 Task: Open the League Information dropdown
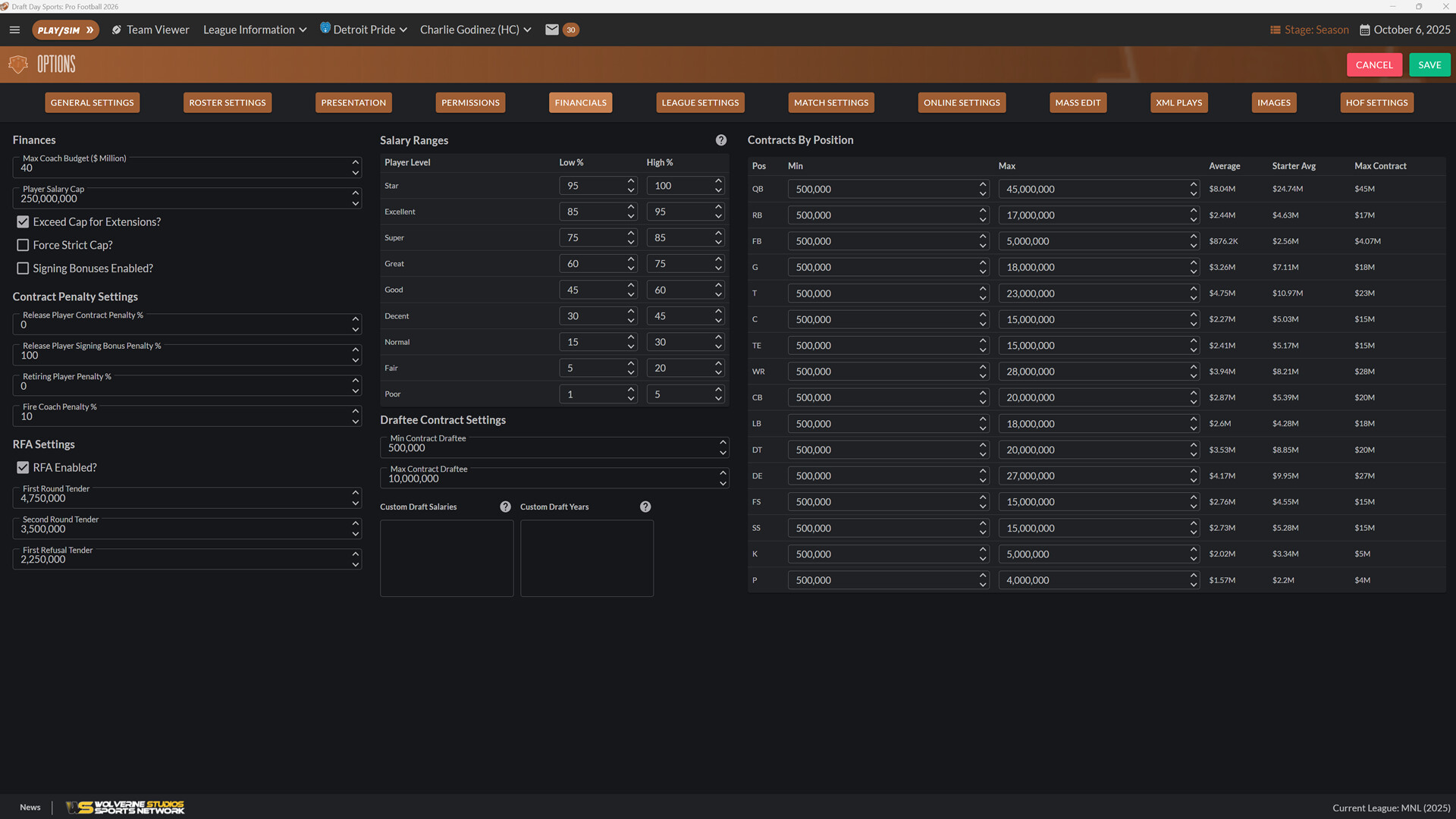(254, 30)
